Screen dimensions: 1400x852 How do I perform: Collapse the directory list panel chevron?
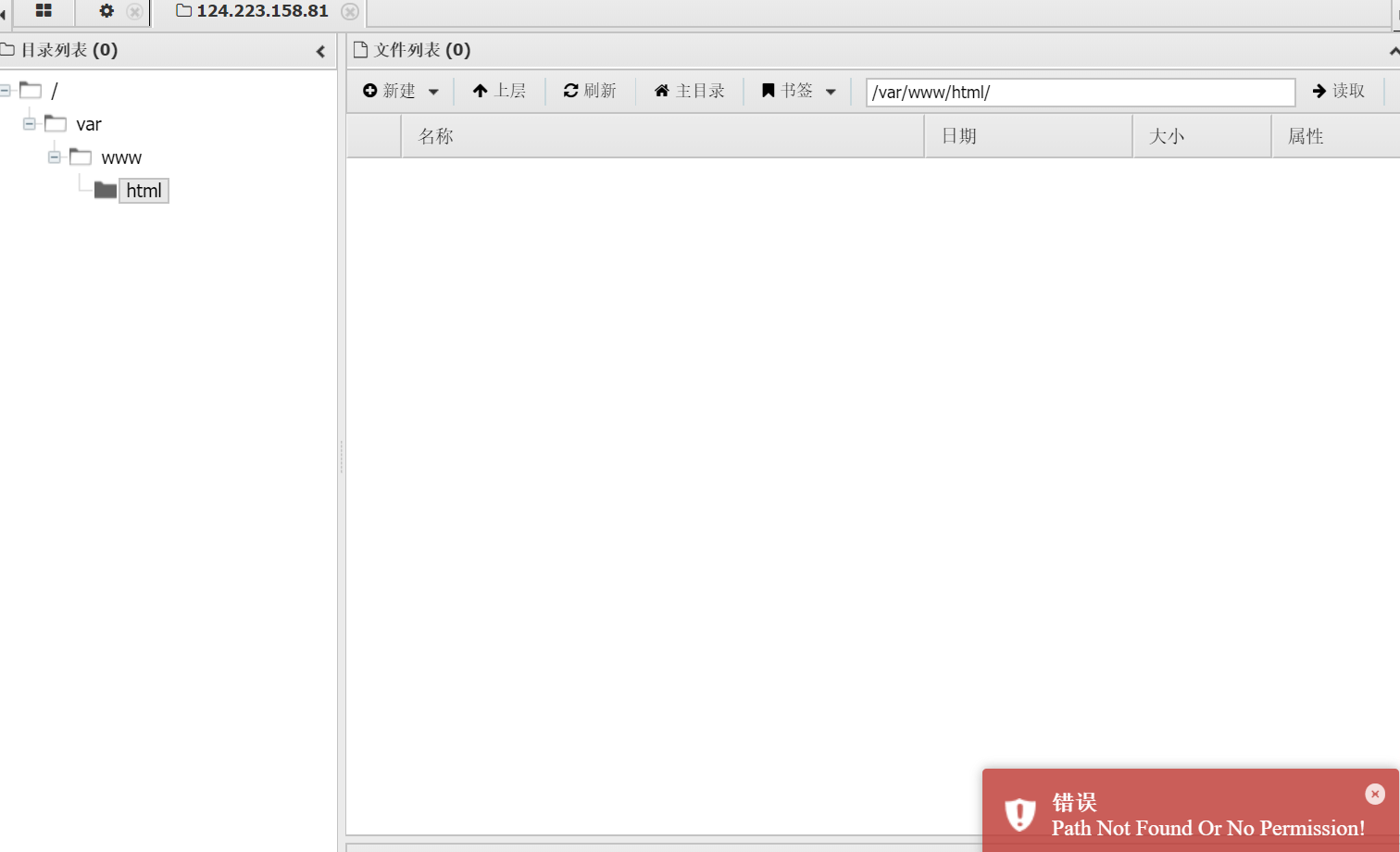320,52
